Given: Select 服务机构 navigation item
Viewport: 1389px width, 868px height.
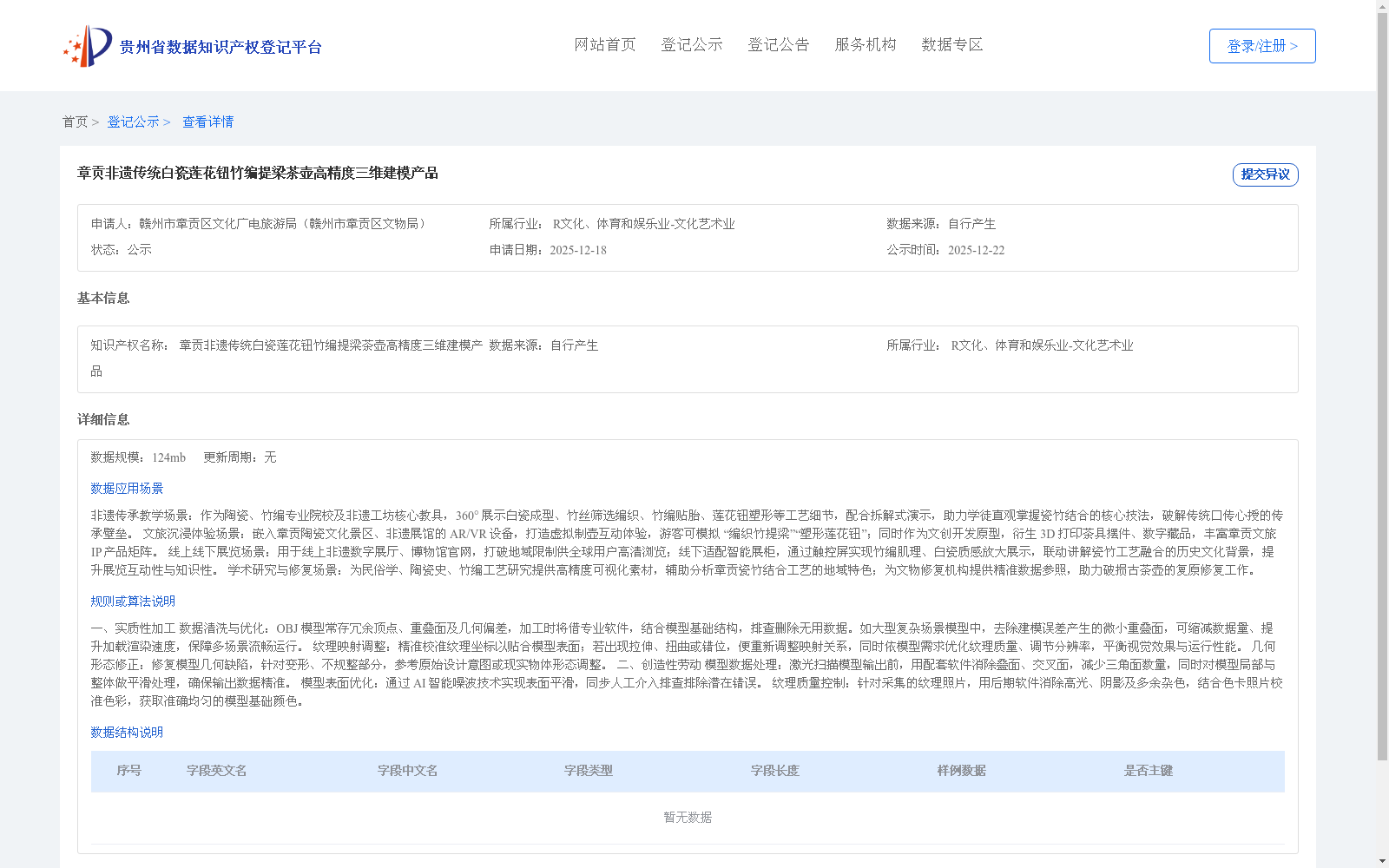Looking at the screenshot, I should (x=866, y=44).
